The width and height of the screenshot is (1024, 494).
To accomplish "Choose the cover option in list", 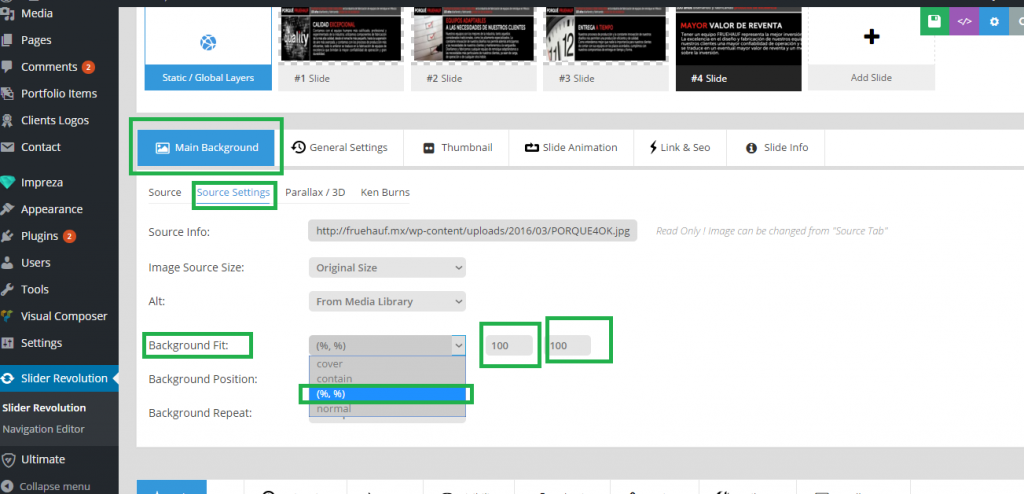I will [330, 364].
